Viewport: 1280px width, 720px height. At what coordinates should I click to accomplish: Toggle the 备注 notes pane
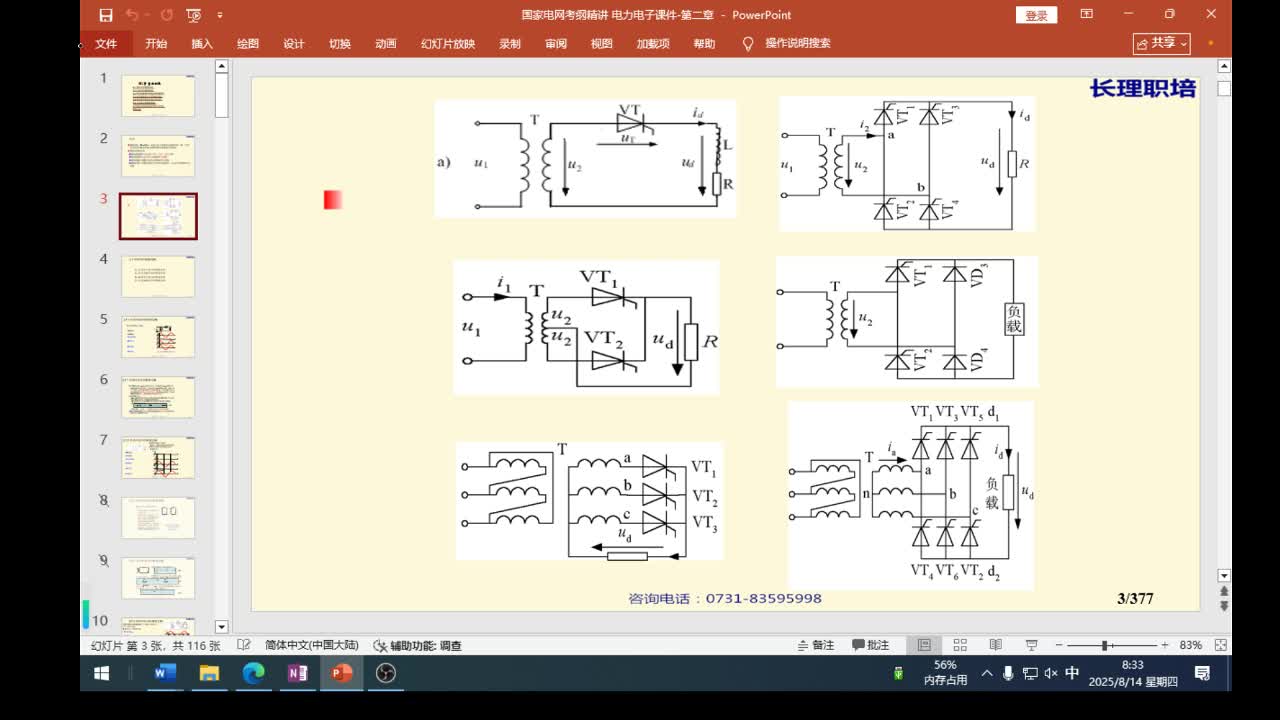tap(816, 646)
